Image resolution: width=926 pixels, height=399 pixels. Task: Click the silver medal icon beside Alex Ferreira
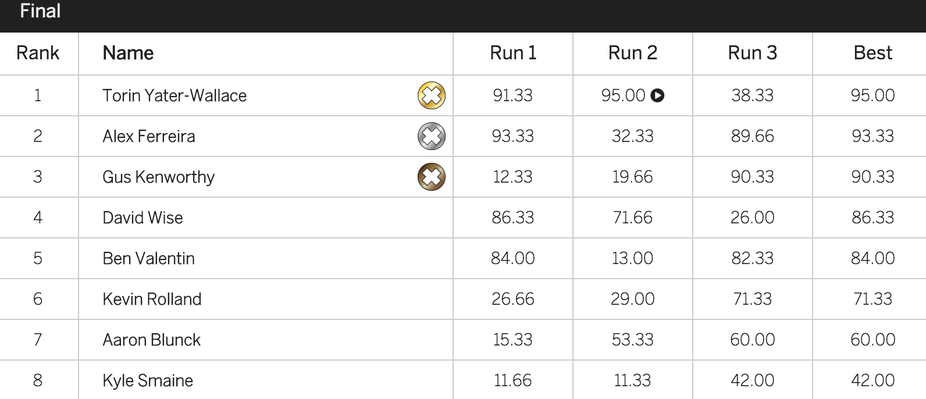click(432, 136)
